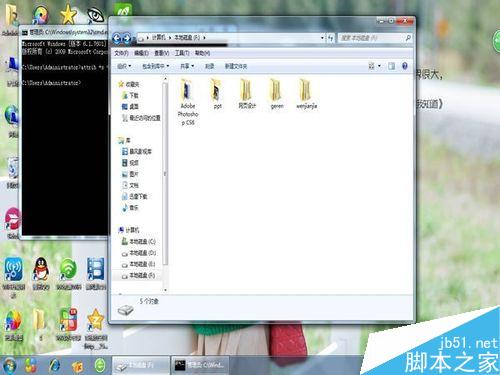This screenshot has height=375, width=500.
Task: Open the 网页设计 folder
Action: (x=247, y=94)
